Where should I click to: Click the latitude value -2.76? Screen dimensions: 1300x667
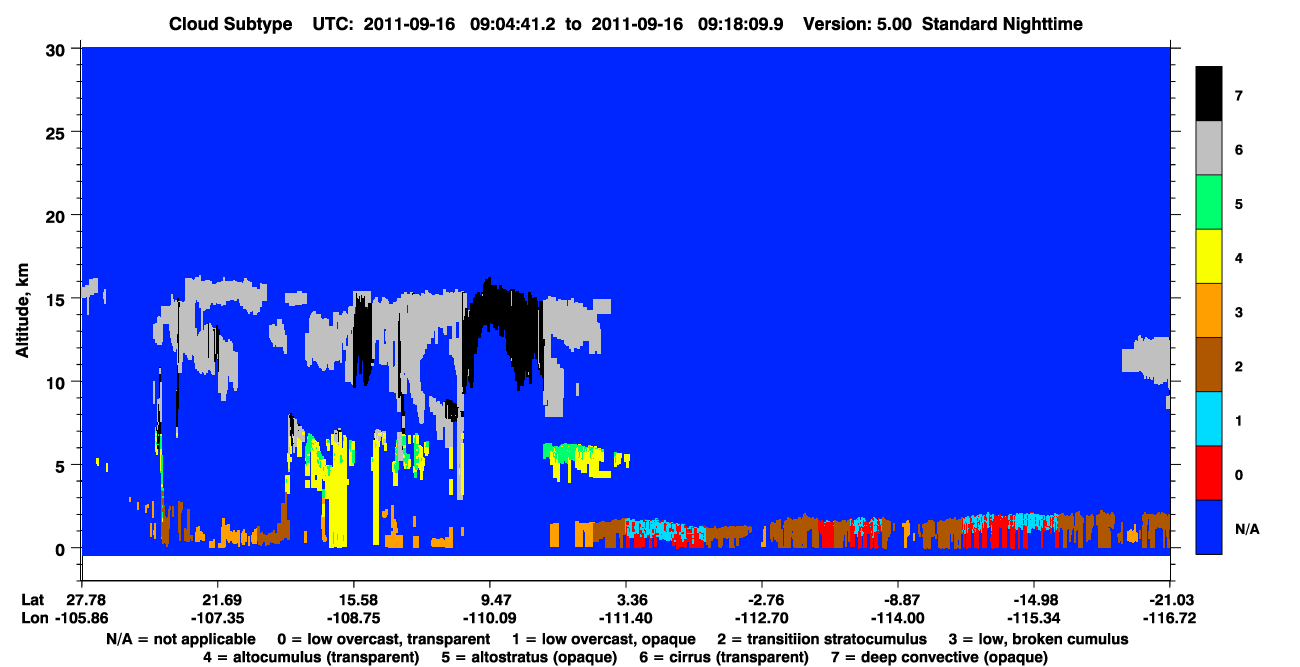point(761,600)
